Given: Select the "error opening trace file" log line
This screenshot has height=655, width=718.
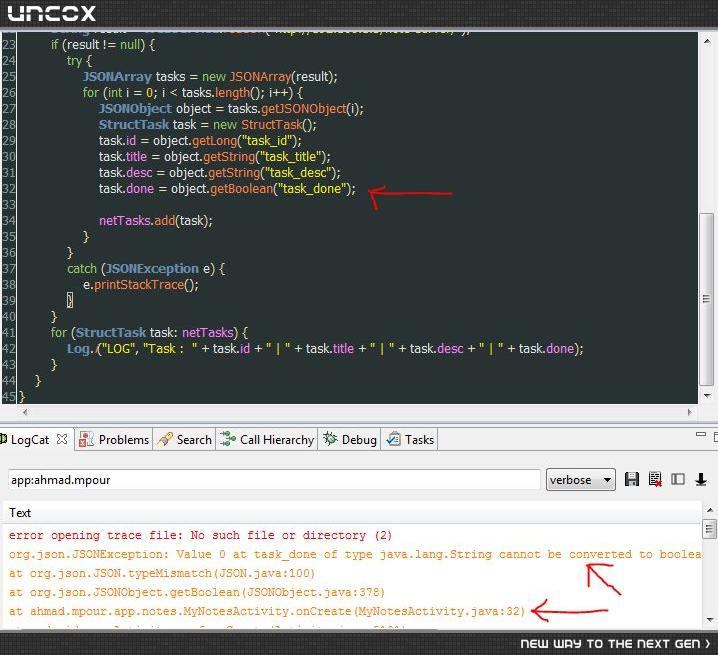Looking at the screenshot, I should tap(200, 535).
